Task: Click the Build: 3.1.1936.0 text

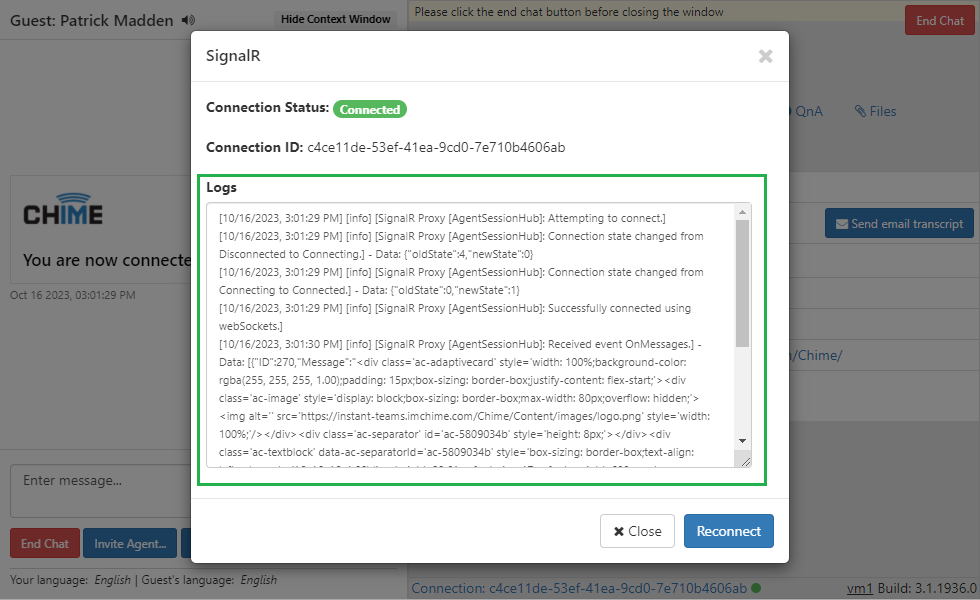Action: click(x=927, y=588)
